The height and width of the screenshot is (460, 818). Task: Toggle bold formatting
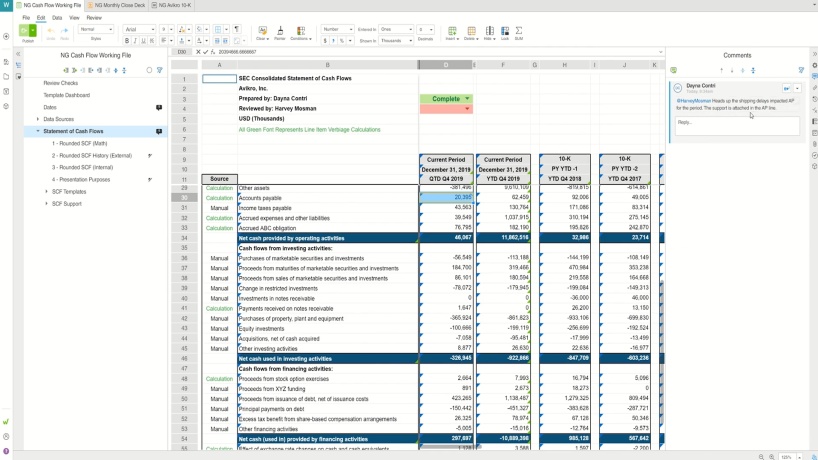(127, 41)
